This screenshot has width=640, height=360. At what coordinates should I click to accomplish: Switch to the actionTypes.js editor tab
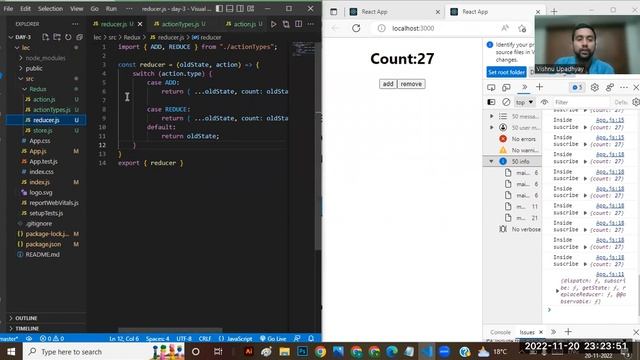(179, 24)
